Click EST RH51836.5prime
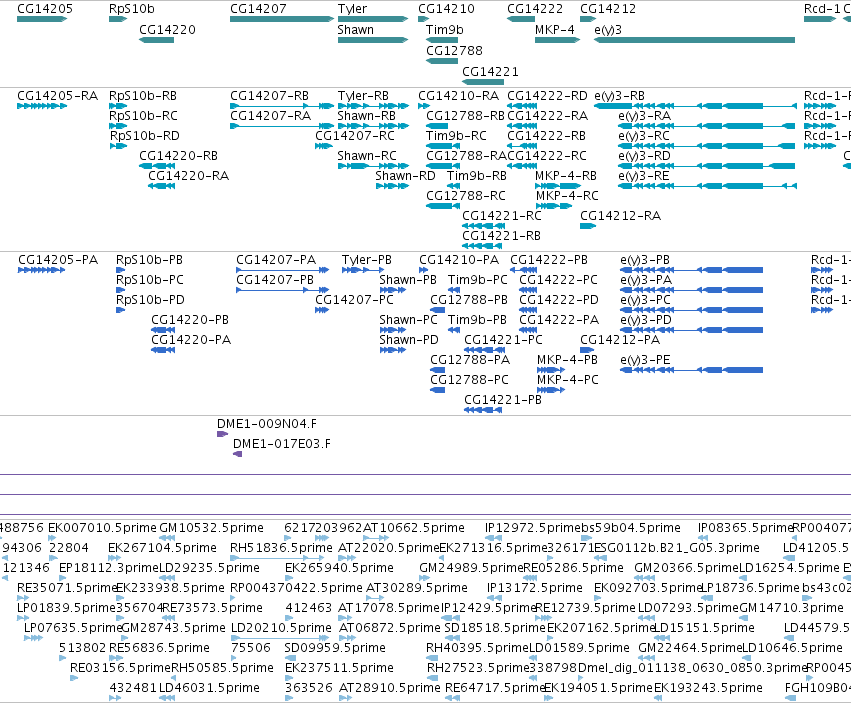851x703 pixels. (x=281, y=548)
